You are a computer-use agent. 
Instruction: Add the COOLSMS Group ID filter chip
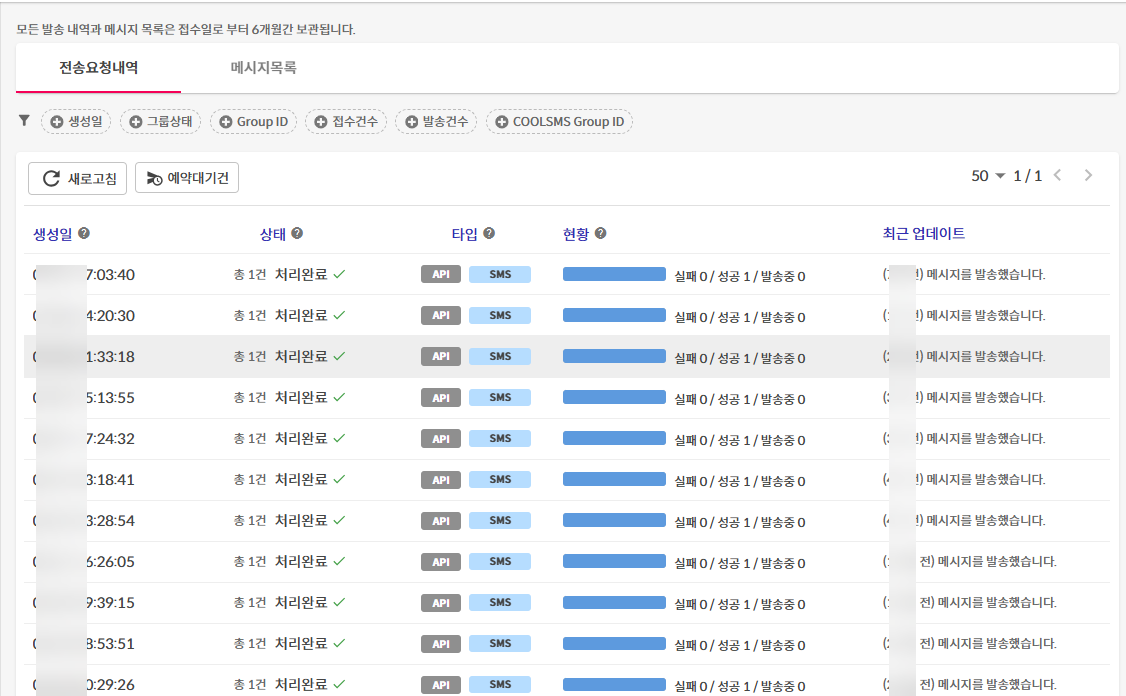(560, 121)
